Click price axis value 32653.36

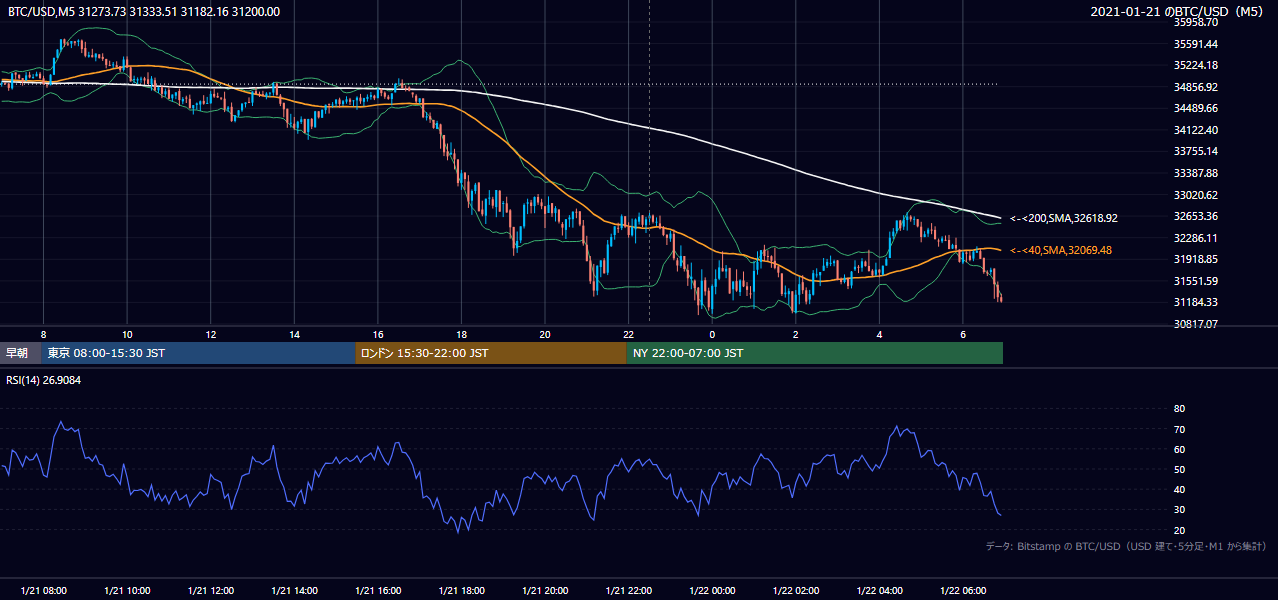(1195, 216)
